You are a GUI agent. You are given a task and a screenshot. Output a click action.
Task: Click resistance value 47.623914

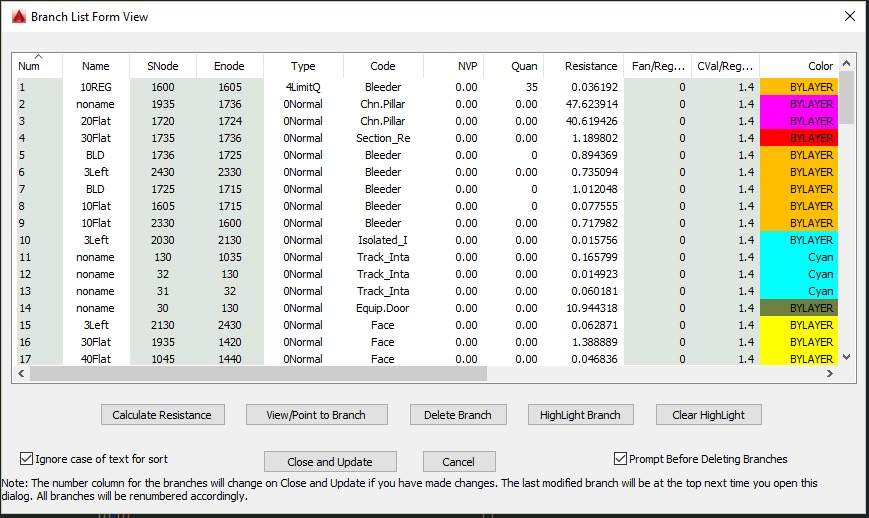(591, 104)
